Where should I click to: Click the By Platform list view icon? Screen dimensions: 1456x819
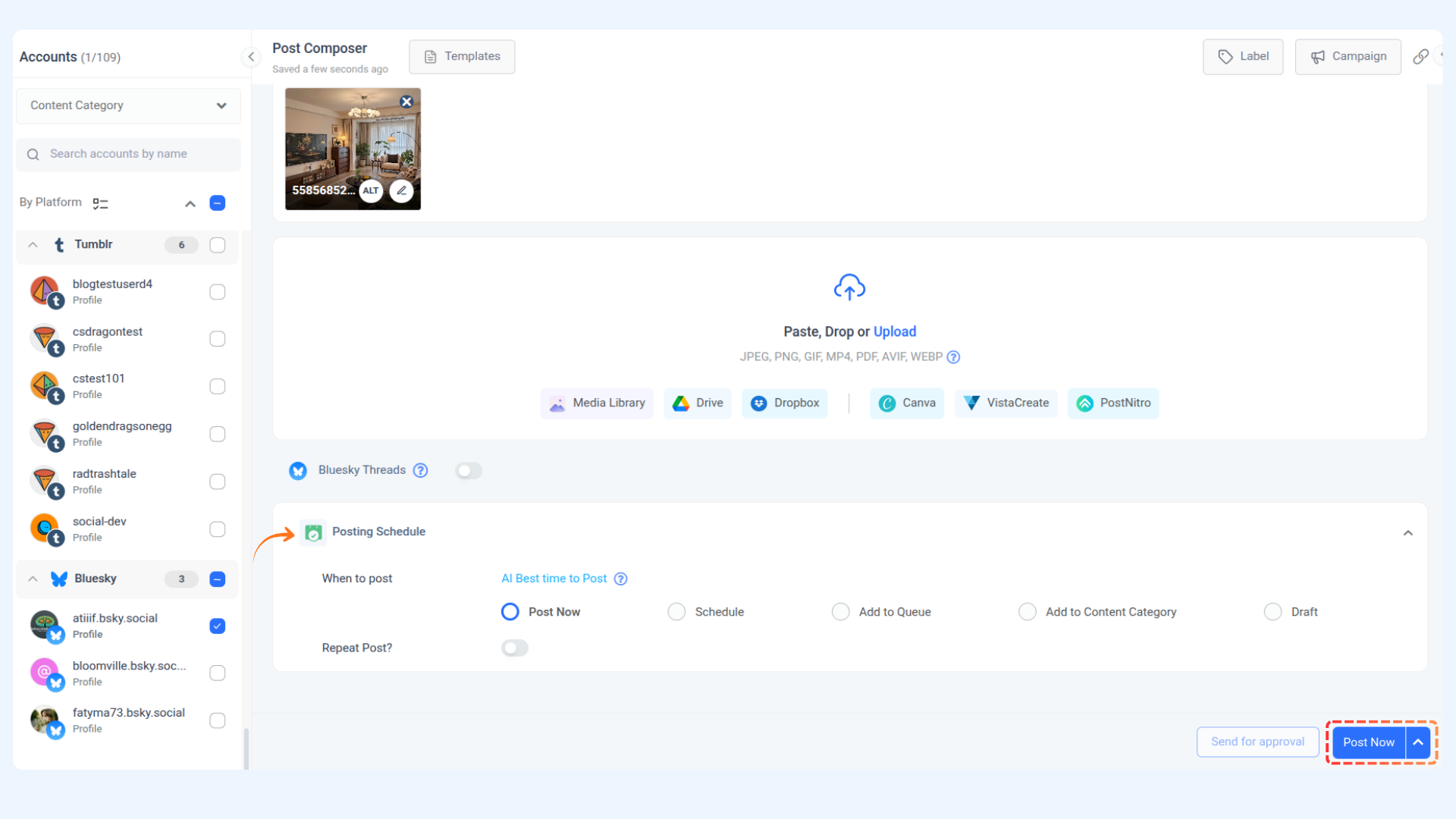[x=100, y=203]
